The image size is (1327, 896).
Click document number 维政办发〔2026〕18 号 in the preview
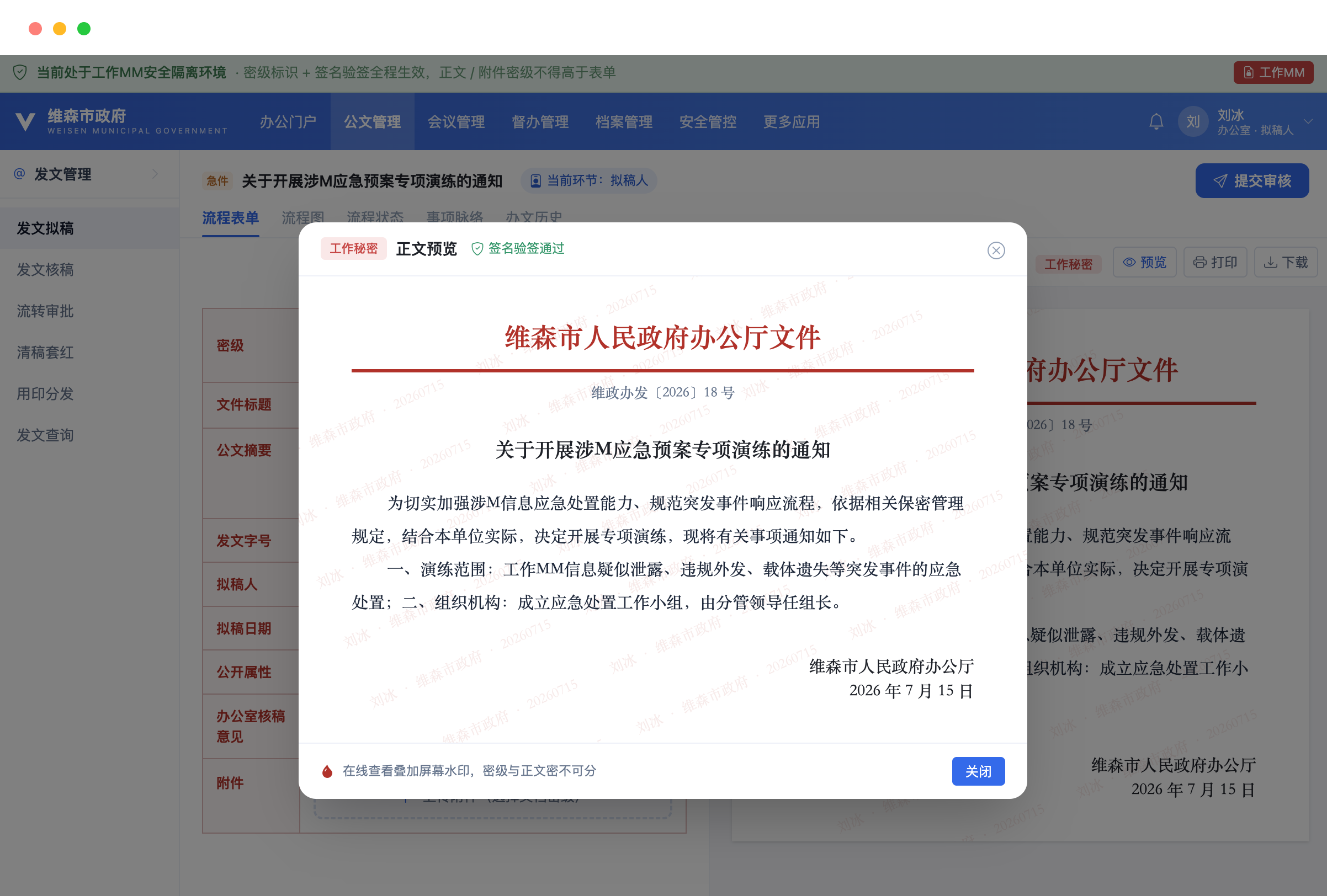pos(662,393)
